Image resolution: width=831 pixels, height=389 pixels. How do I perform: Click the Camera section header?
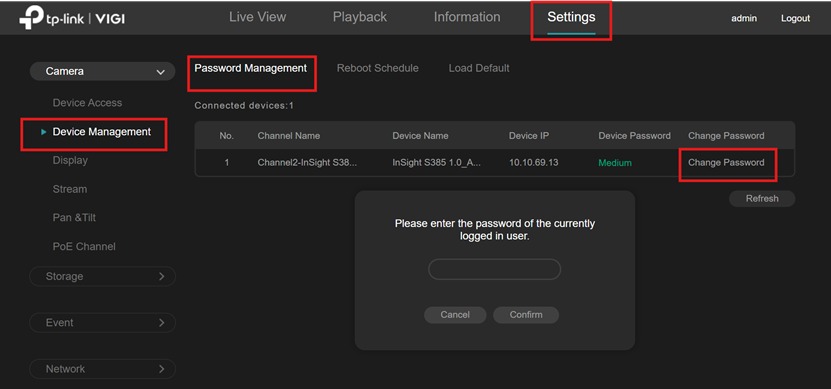[102, 71]
